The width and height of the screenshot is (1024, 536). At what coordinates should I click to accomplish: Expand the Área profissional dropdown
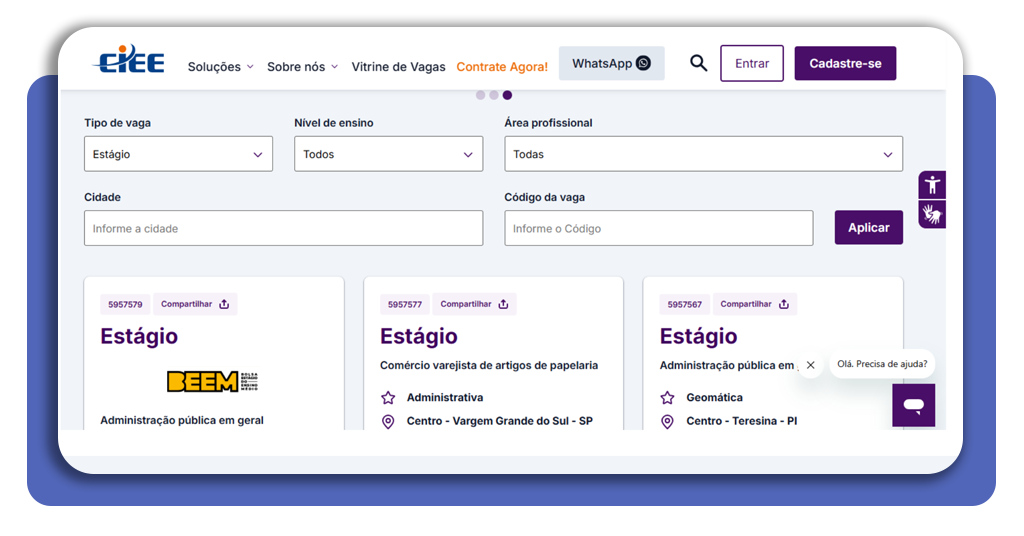[x=703, y=154]
